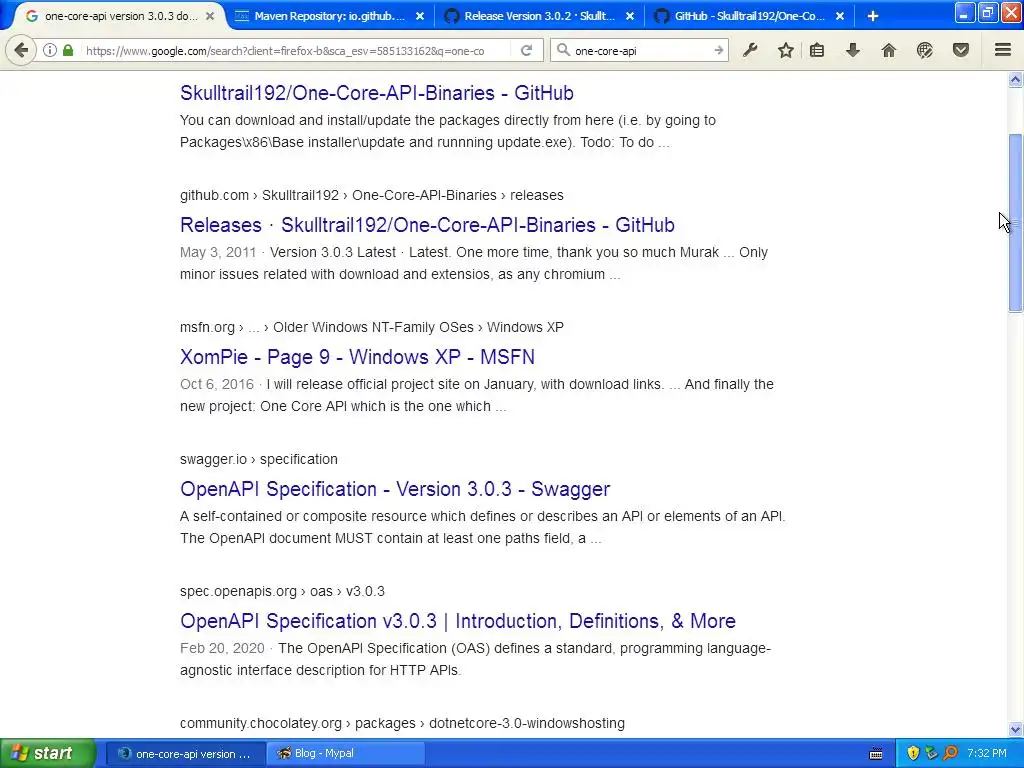Open Releases · Skulltrail192/One-Core-API-Binaries link
The height and width of the screenshot is (768, 1024).
click(427, 225)
